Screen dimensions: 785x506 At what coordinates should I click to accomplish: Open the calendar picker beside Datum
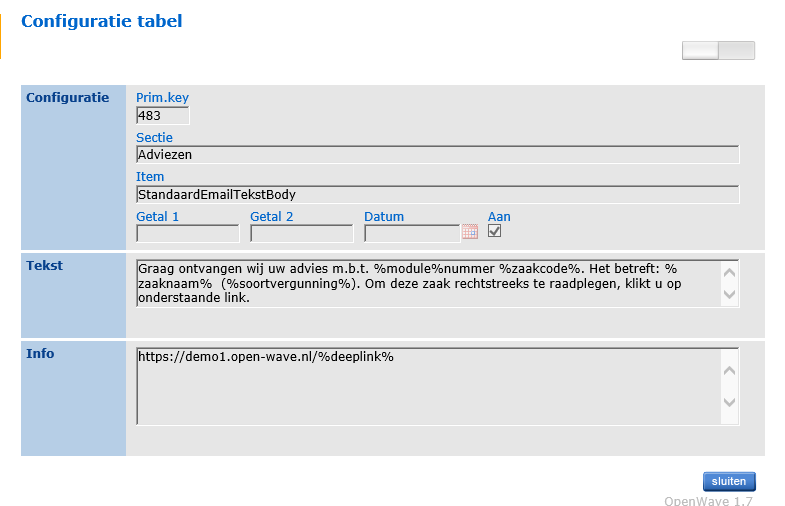(470, 232)
